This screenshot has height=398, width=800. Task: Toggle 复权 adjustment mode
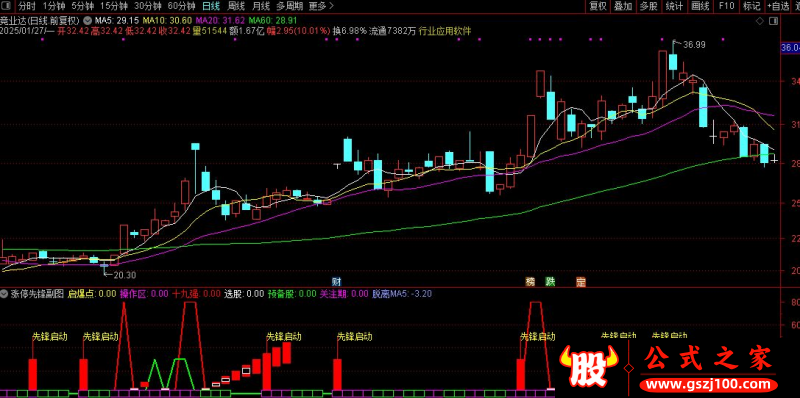coord(597,6)
